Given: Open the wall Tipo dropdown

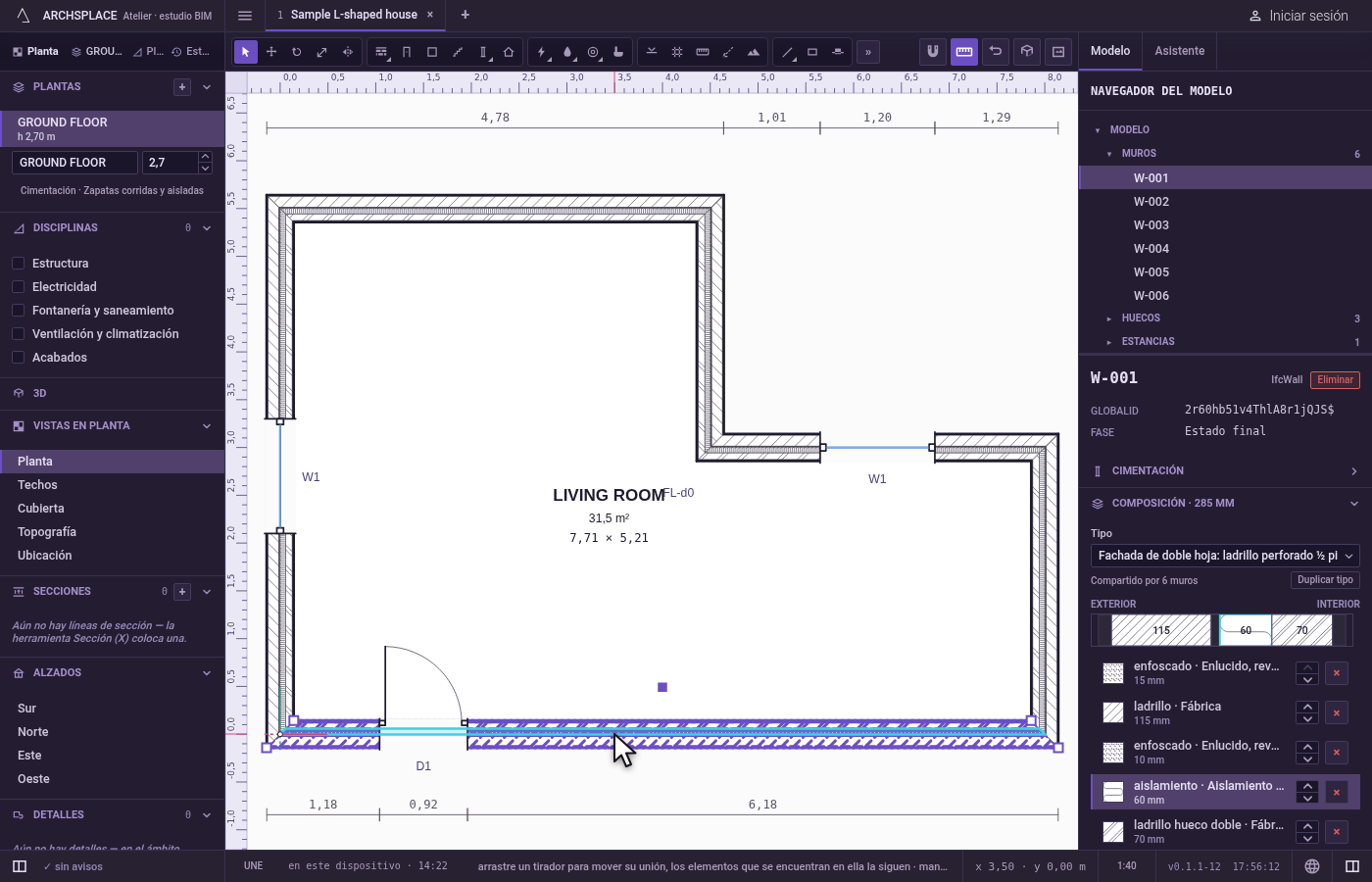Looking at the screenshot, I should coord(1225,556).
